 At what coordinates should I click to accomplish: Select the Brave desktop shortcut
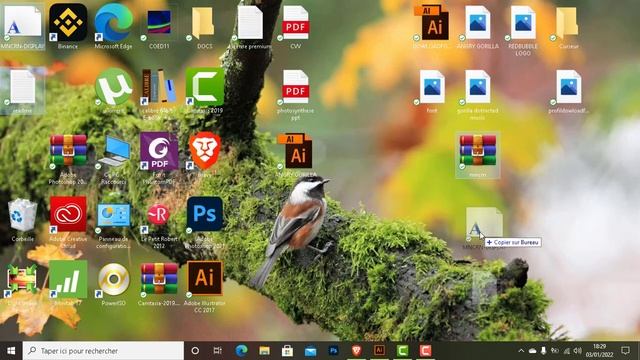click(204, 154)
